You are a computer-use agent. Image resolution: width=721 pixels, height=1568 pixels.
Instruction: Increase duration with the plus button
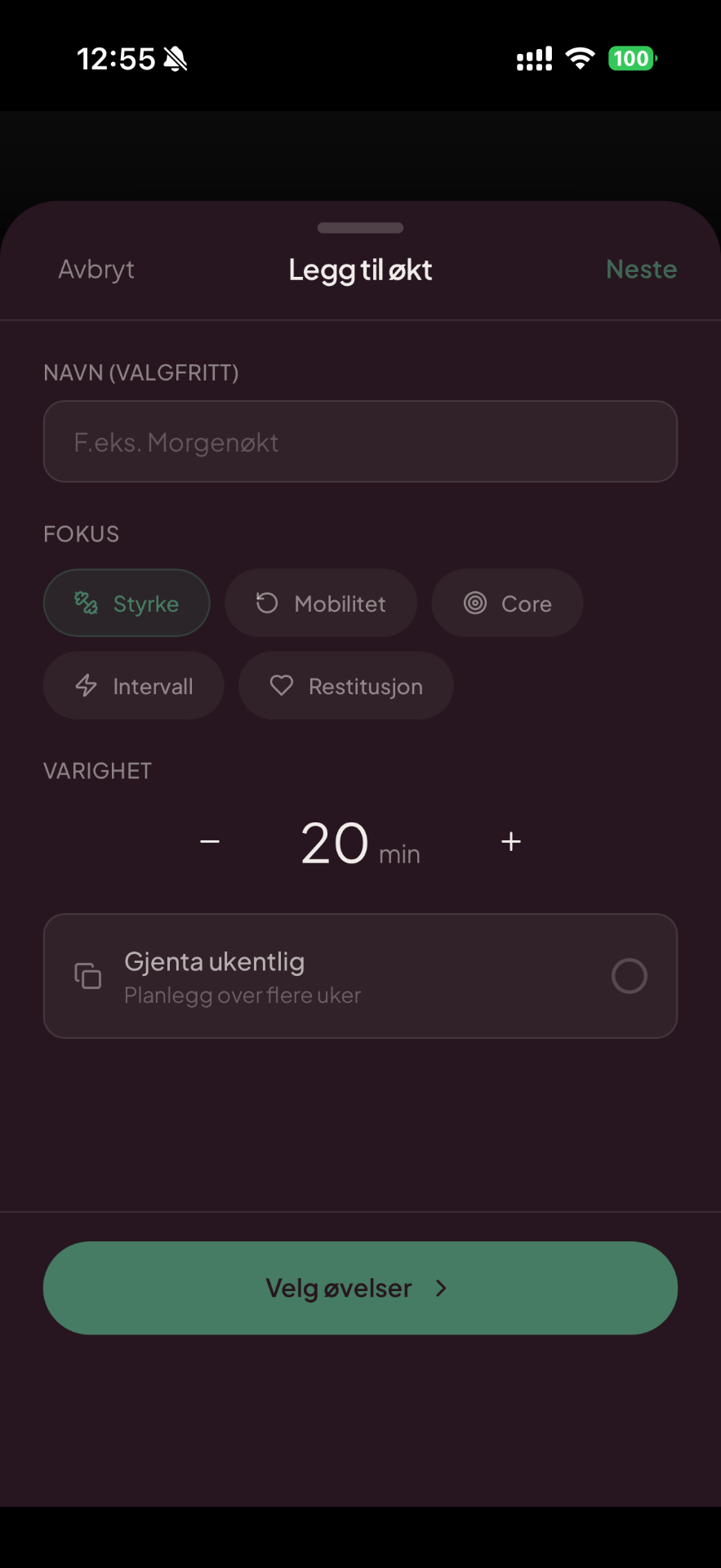511,842
